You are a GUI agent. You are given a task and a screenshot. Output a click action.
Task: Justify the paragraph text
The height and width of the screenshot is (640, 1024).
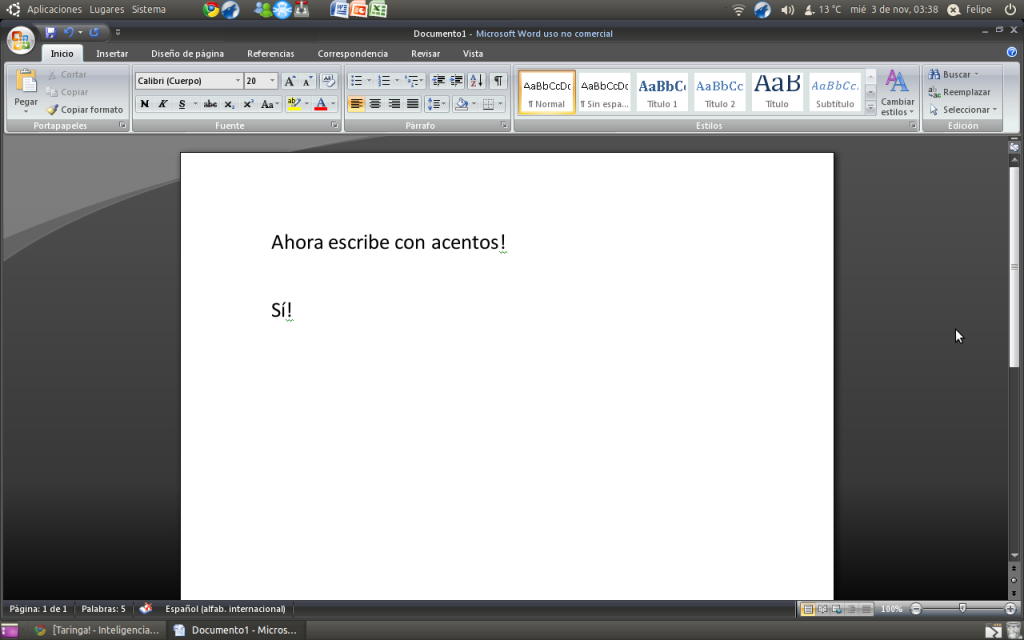412,104
